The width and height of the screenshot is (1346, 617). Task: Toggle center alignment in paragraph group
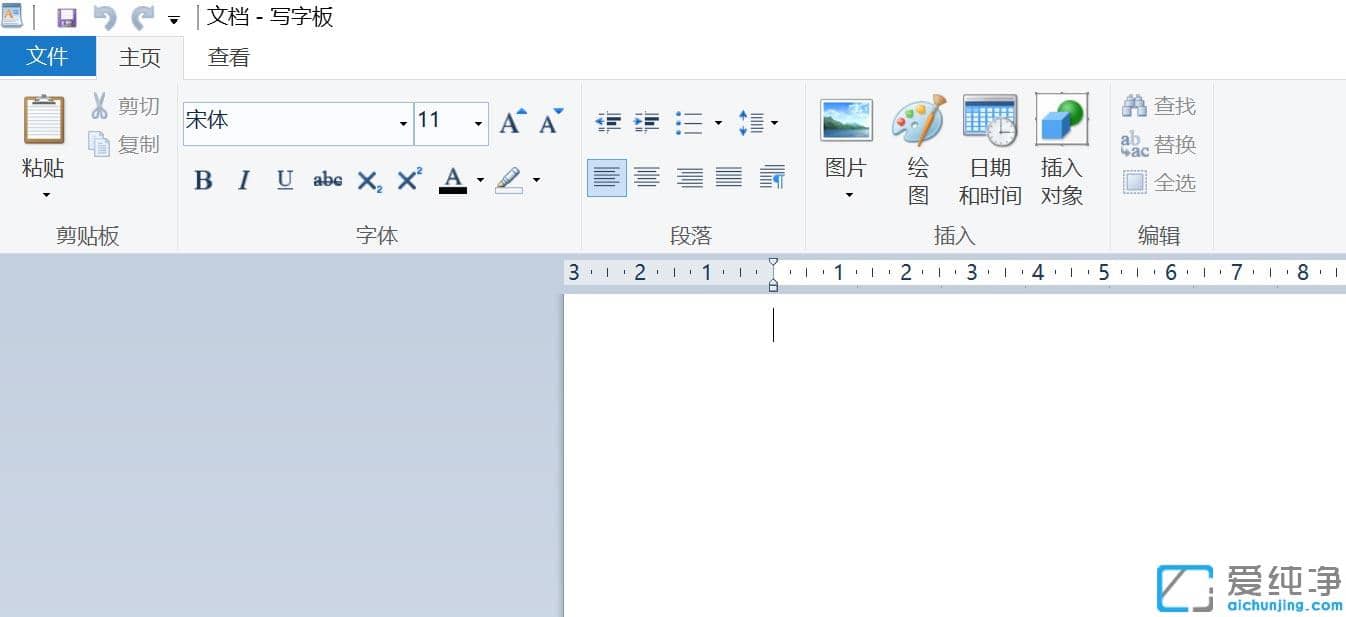pos(647,177)
